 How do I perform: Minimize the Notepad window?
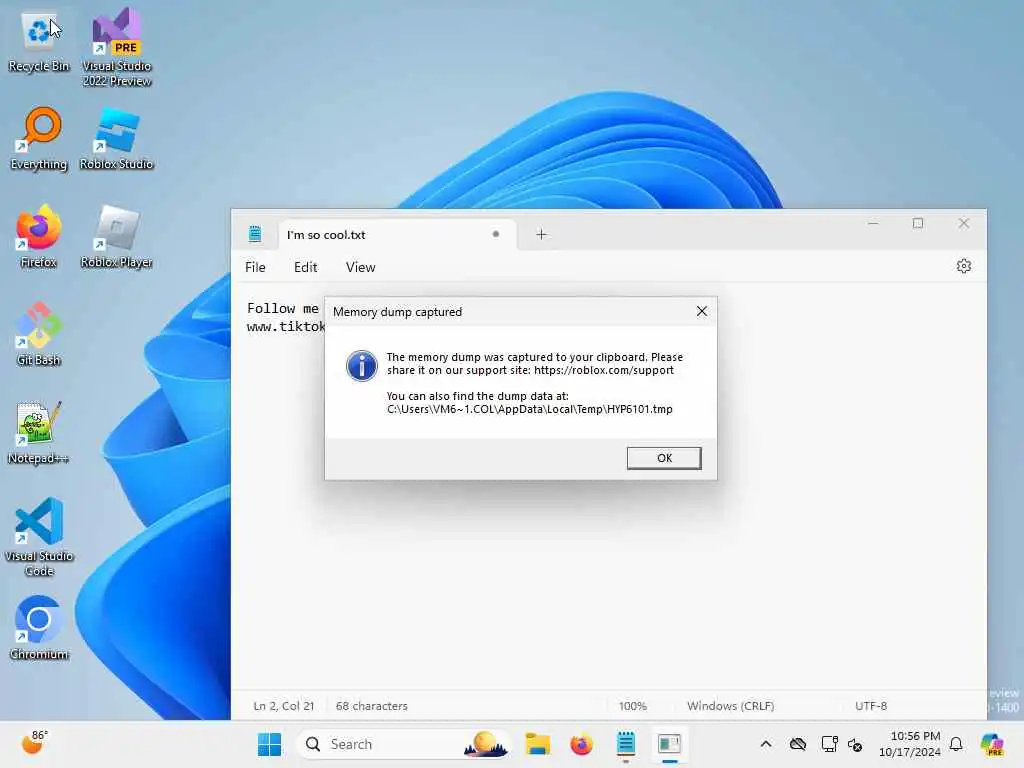[x=873, y=223]
